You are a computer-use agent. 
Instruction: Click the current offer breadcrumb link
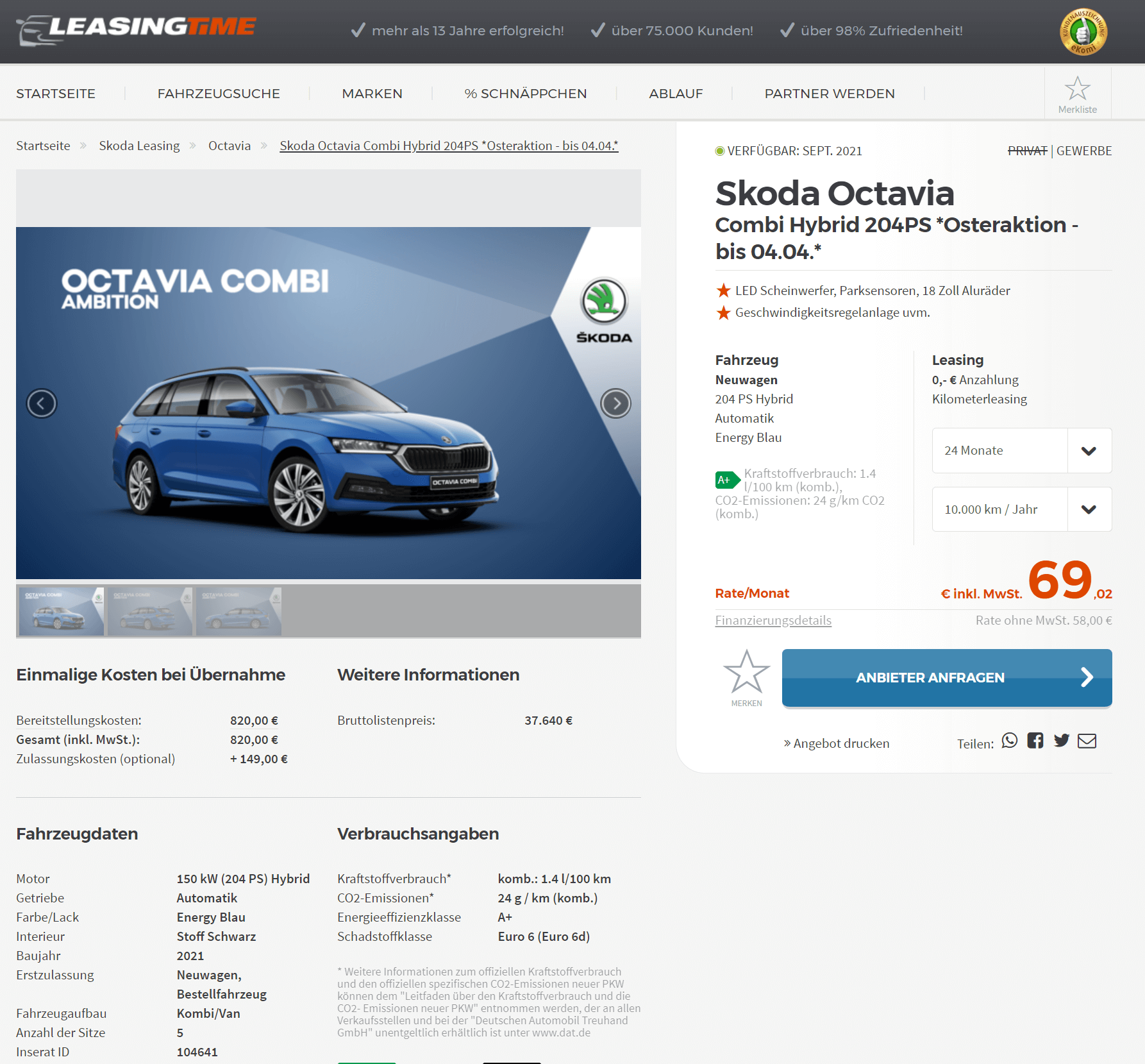pos(449,146)
